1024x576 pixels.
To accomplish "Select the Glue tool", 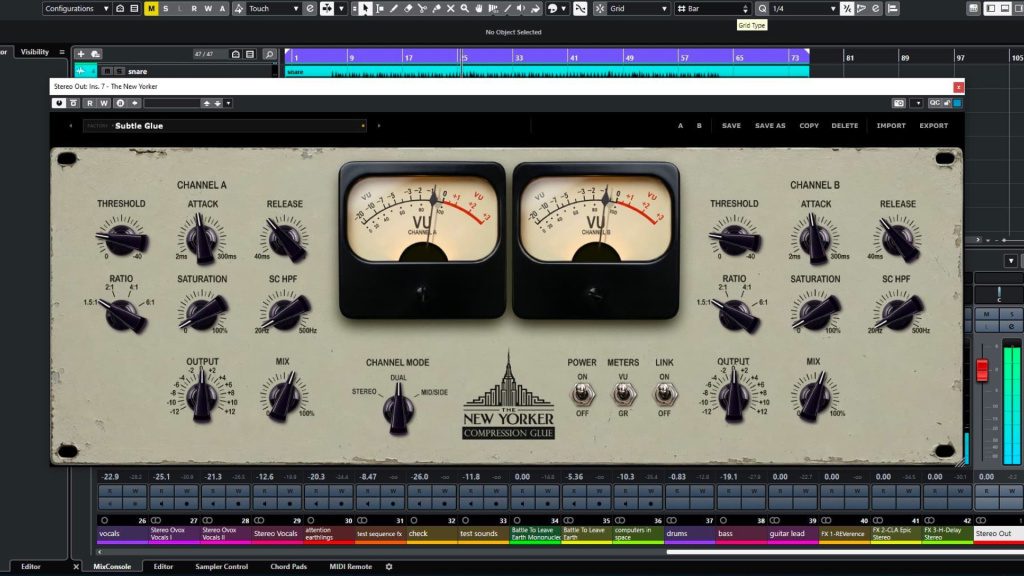I will click(x=436, y=8).
